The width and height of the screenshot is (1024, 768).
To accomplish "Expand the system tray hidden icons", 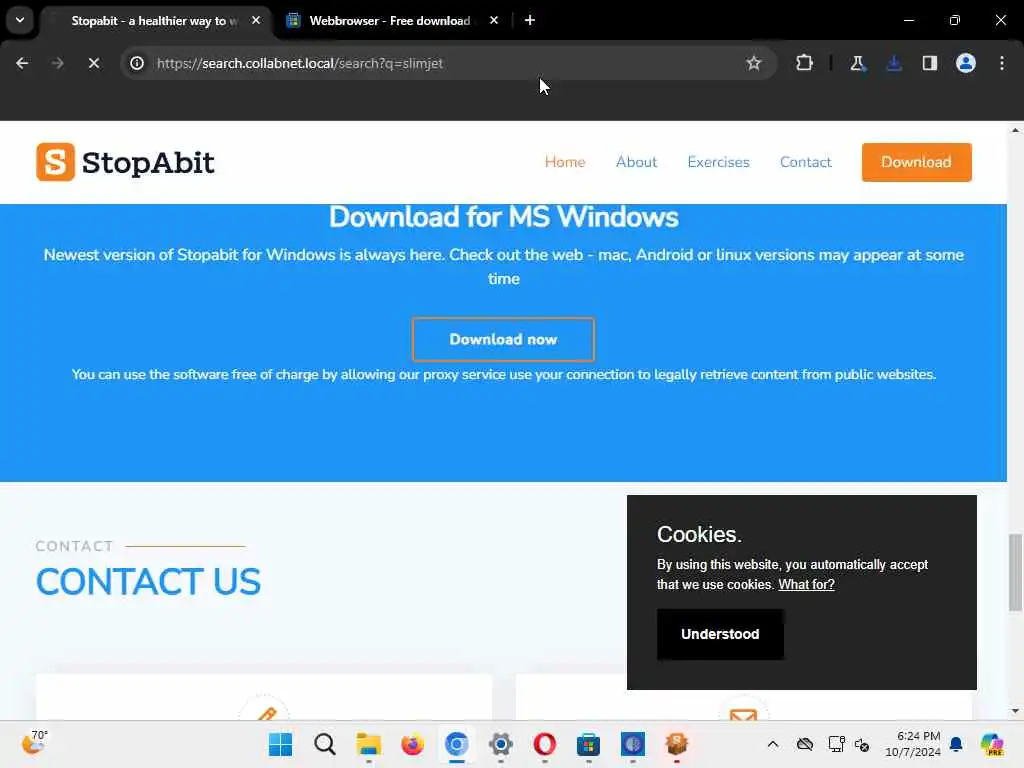I will [x=773, y=744].
